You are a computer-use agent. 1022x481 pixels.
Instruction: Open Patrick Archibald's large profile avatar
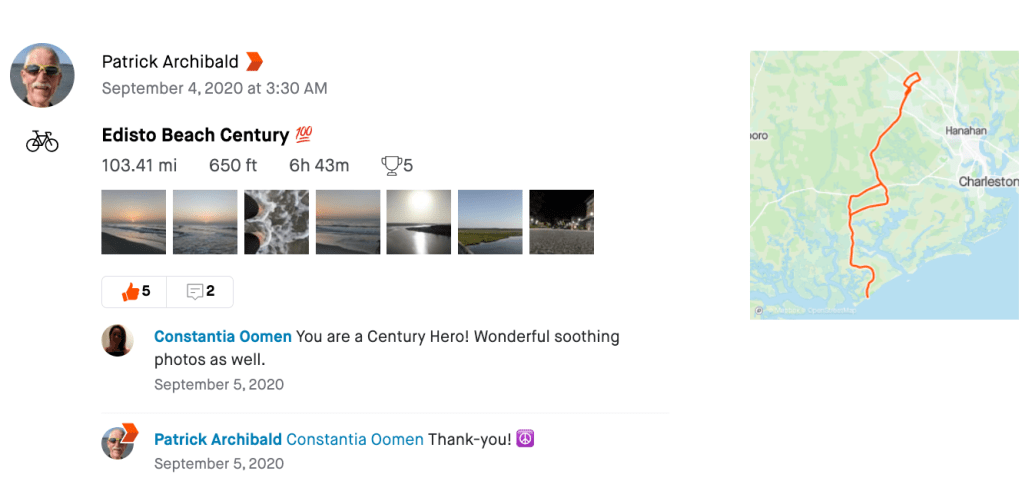tap(42, 75)
